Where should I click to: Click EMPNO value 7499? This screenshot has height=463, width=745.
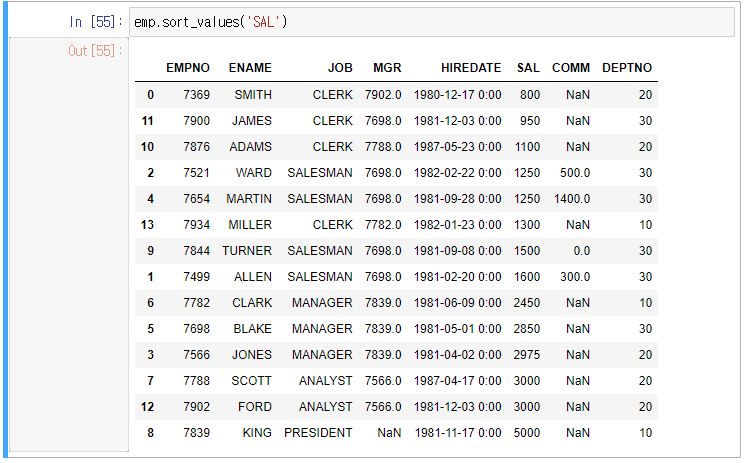(196, 277)
